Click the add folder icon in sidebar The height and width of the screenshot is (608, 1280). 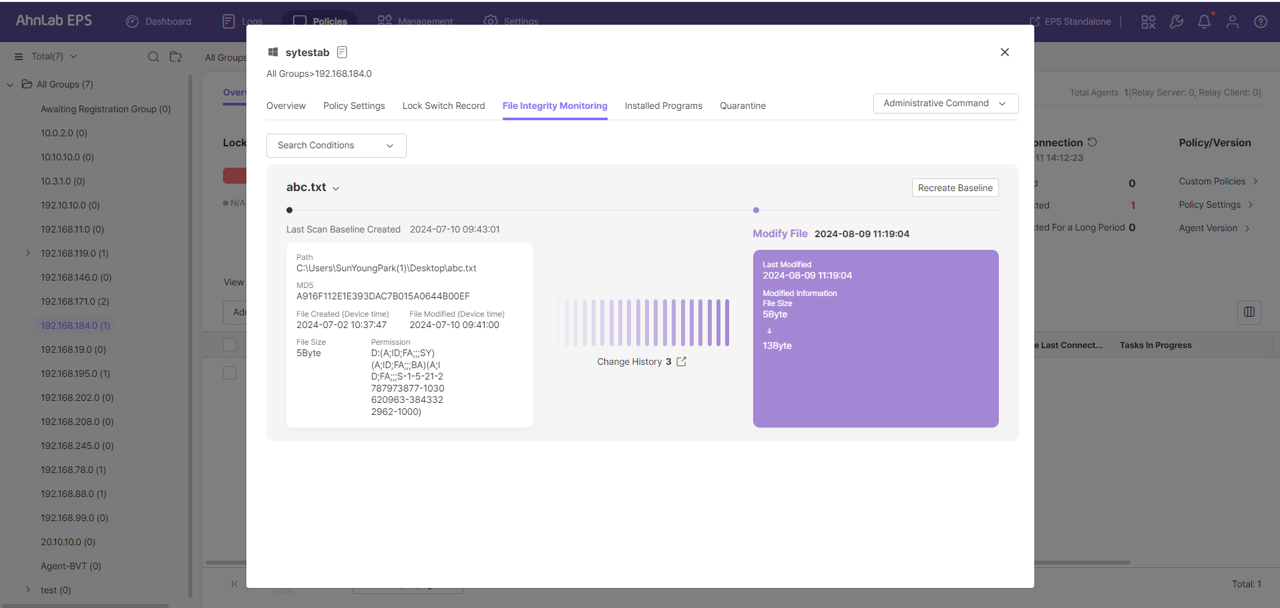[x=176, y=57]
